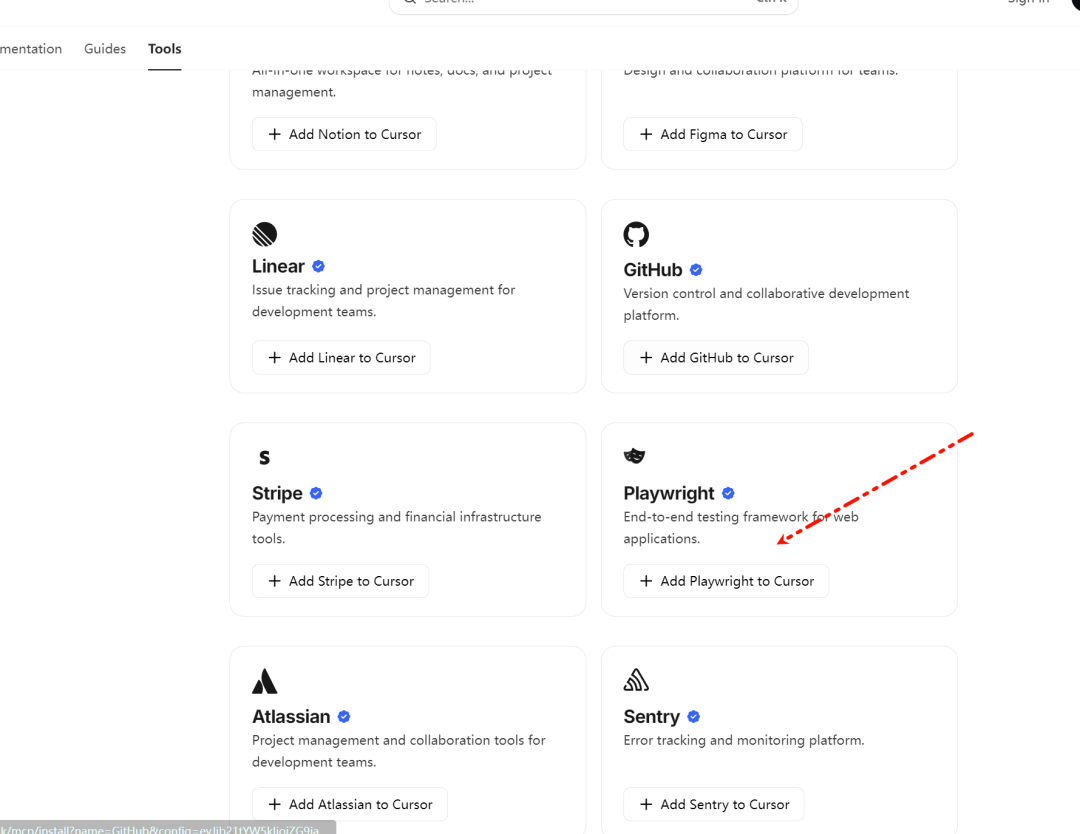Click Add Sentry to Cursor
1080x834 pixels.
[714, 804]
